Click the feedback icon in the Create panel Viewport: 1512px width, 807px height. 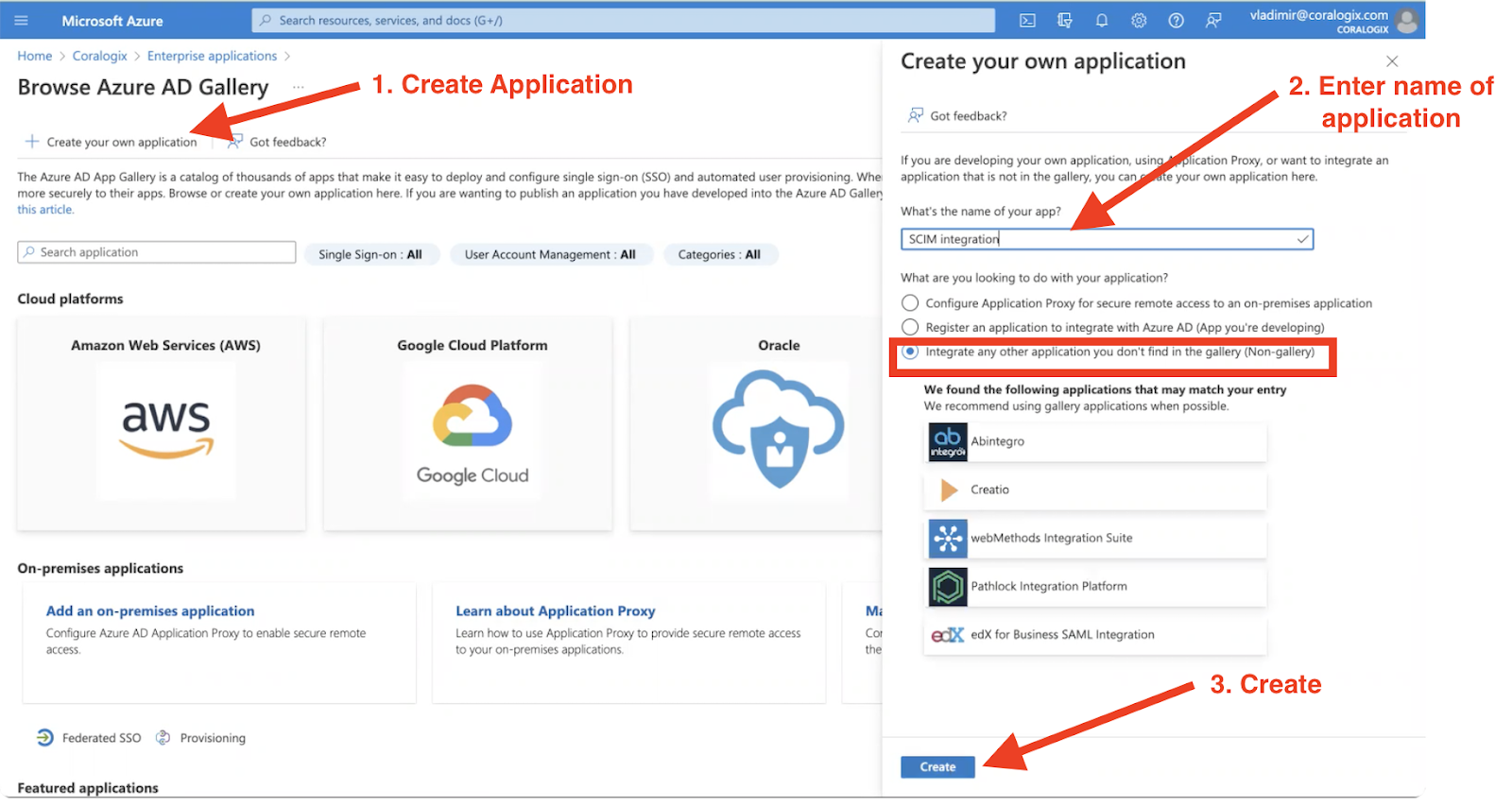tap(915, 115)
